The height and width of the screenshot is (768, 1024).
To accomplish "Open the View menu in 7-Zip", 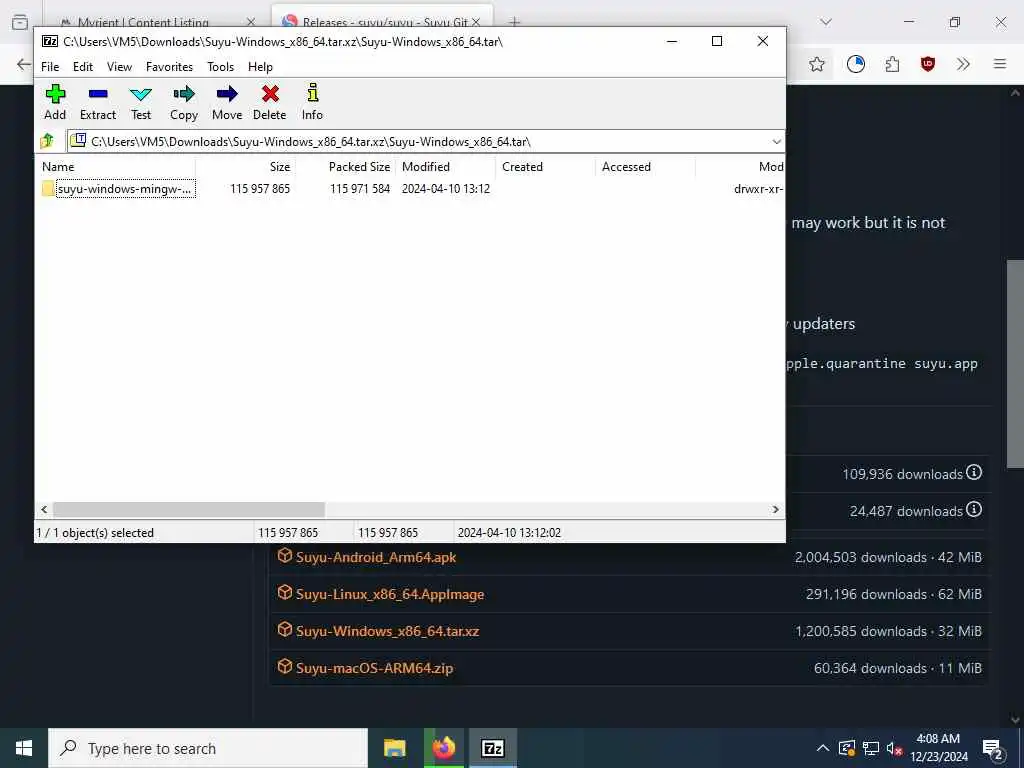I will (x=120, y=67).
